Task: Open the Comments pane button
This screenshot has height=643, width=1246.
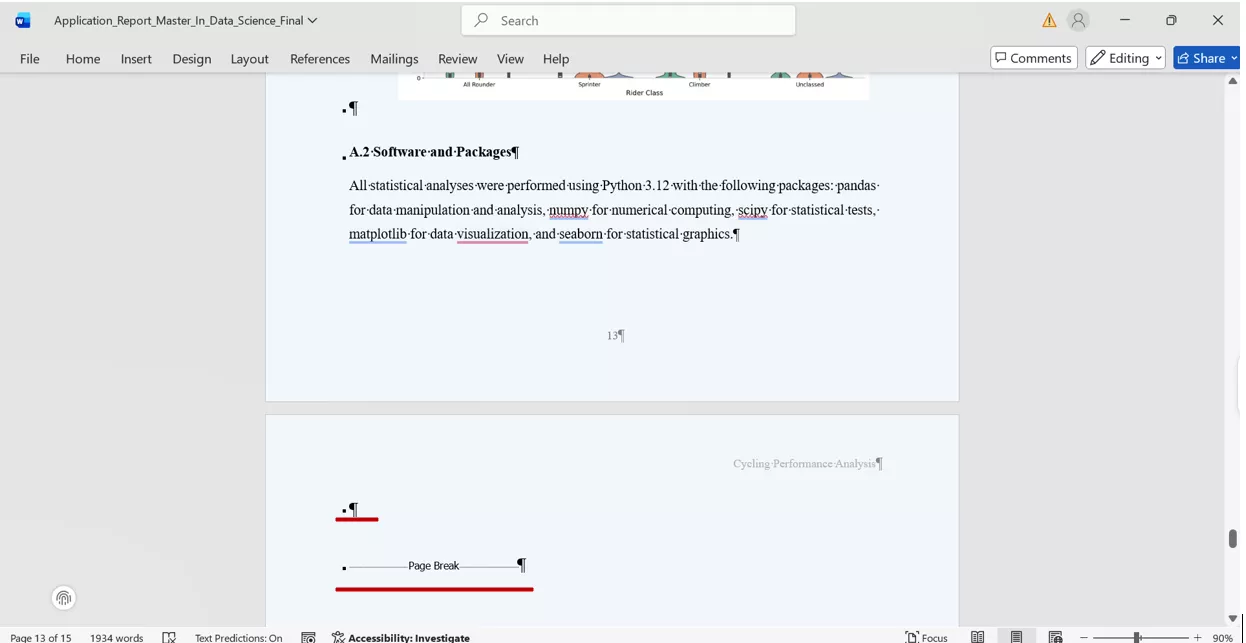Action: (1034, 58)
